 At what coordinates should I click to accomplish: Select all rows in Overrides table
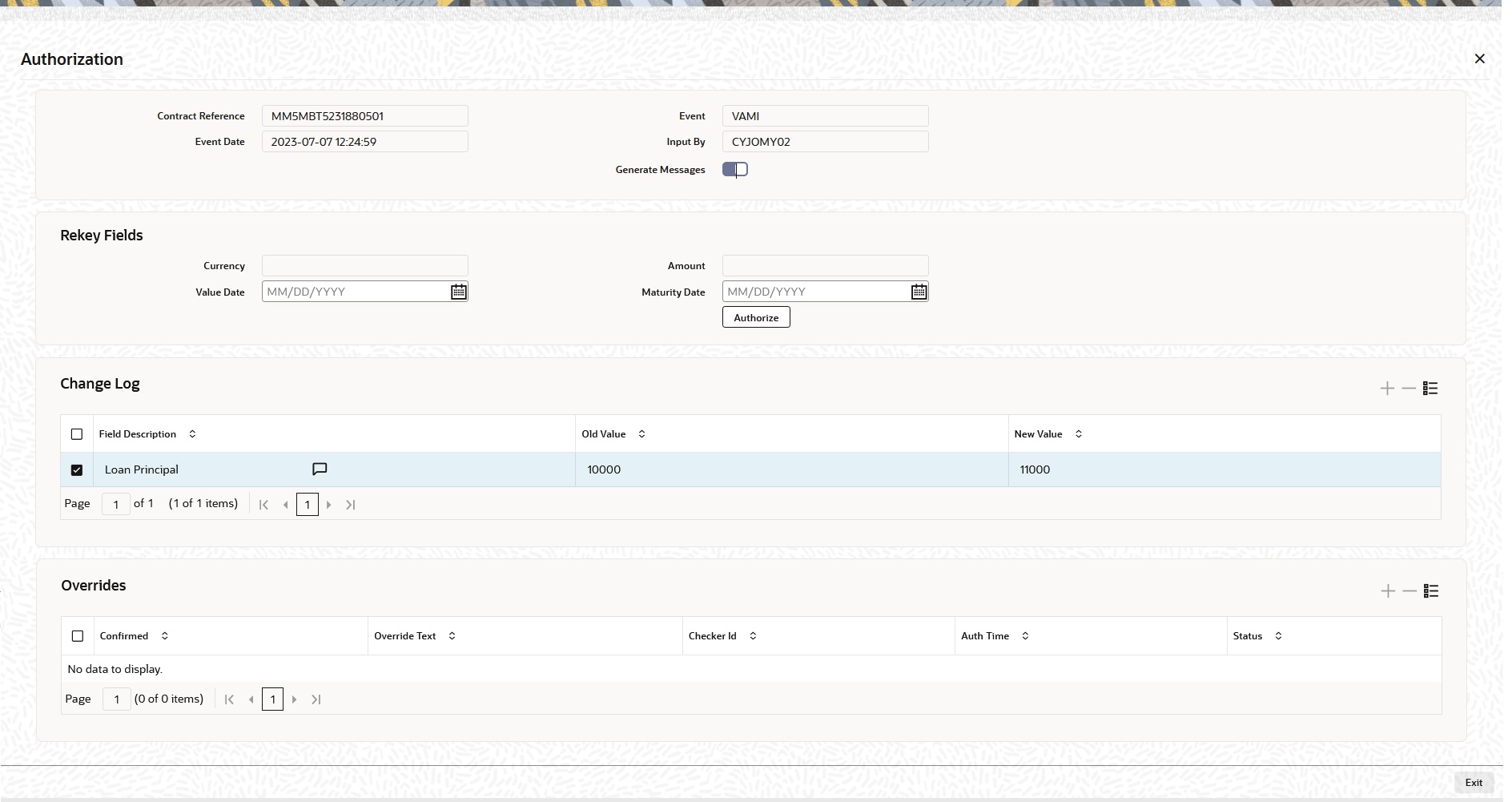78,636
